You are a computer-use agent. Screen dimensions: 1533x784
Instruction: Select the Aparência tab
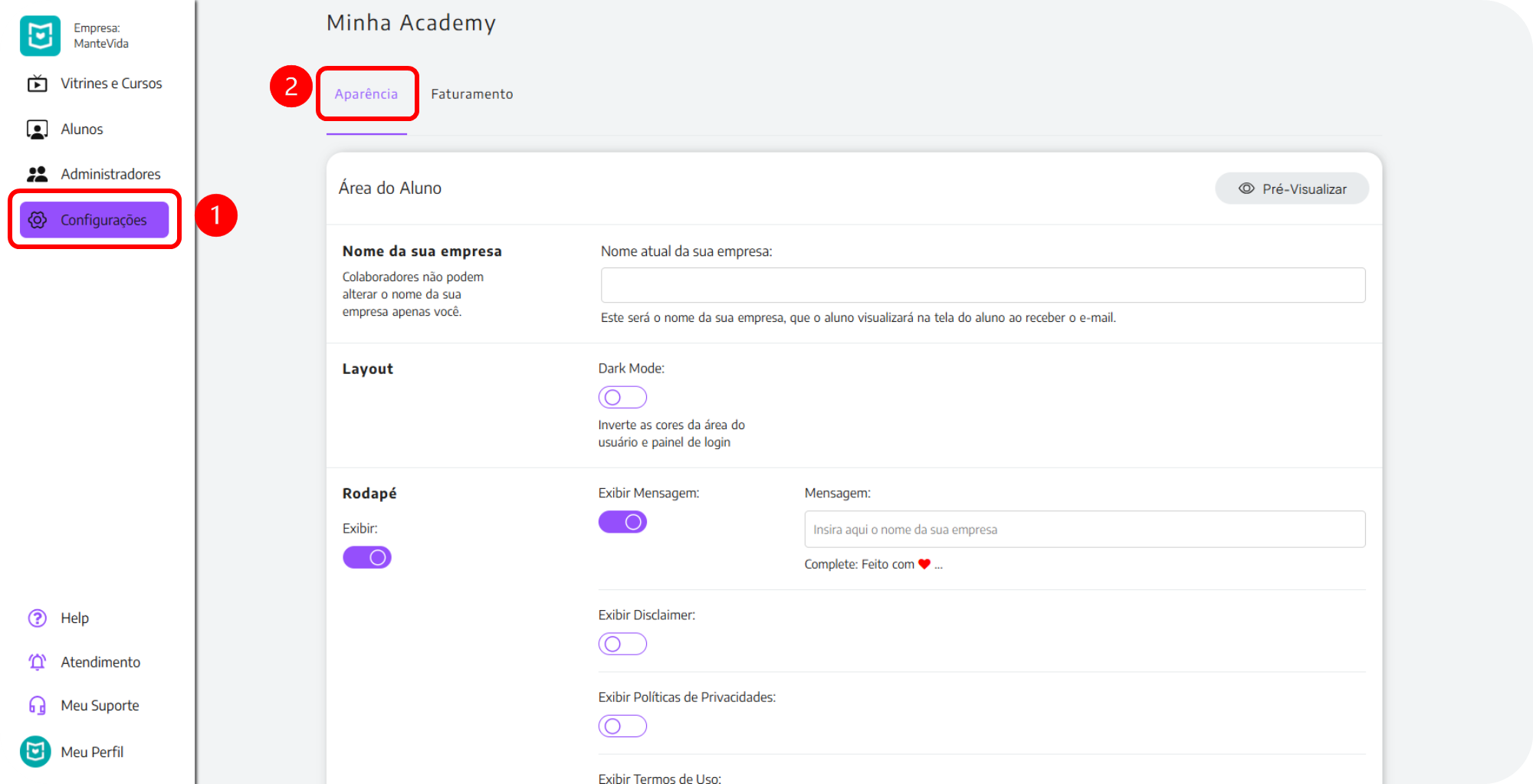click(x=366, y=94)
